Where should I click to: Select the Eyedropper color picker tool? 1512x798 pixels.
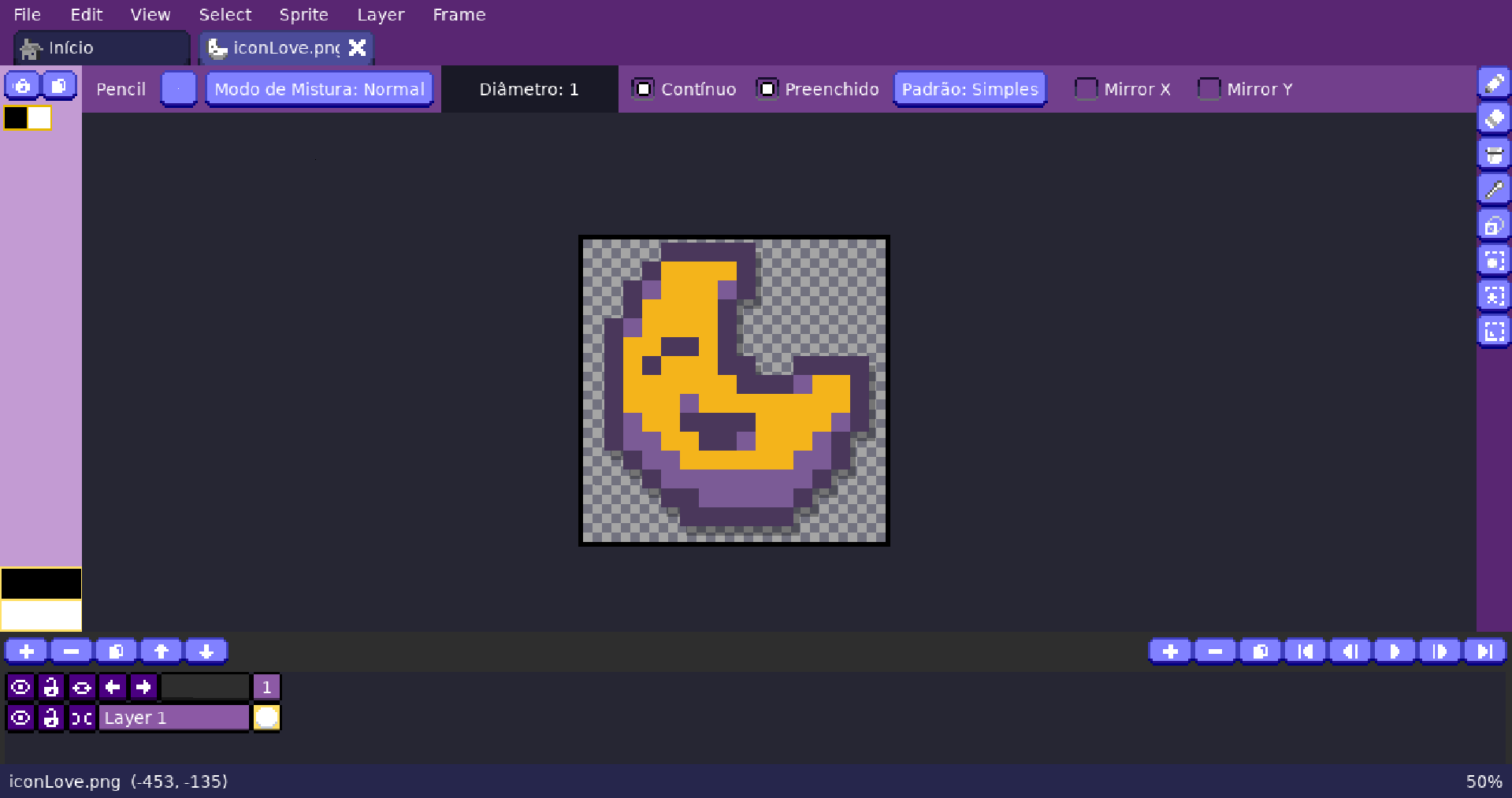(1494, 190)
